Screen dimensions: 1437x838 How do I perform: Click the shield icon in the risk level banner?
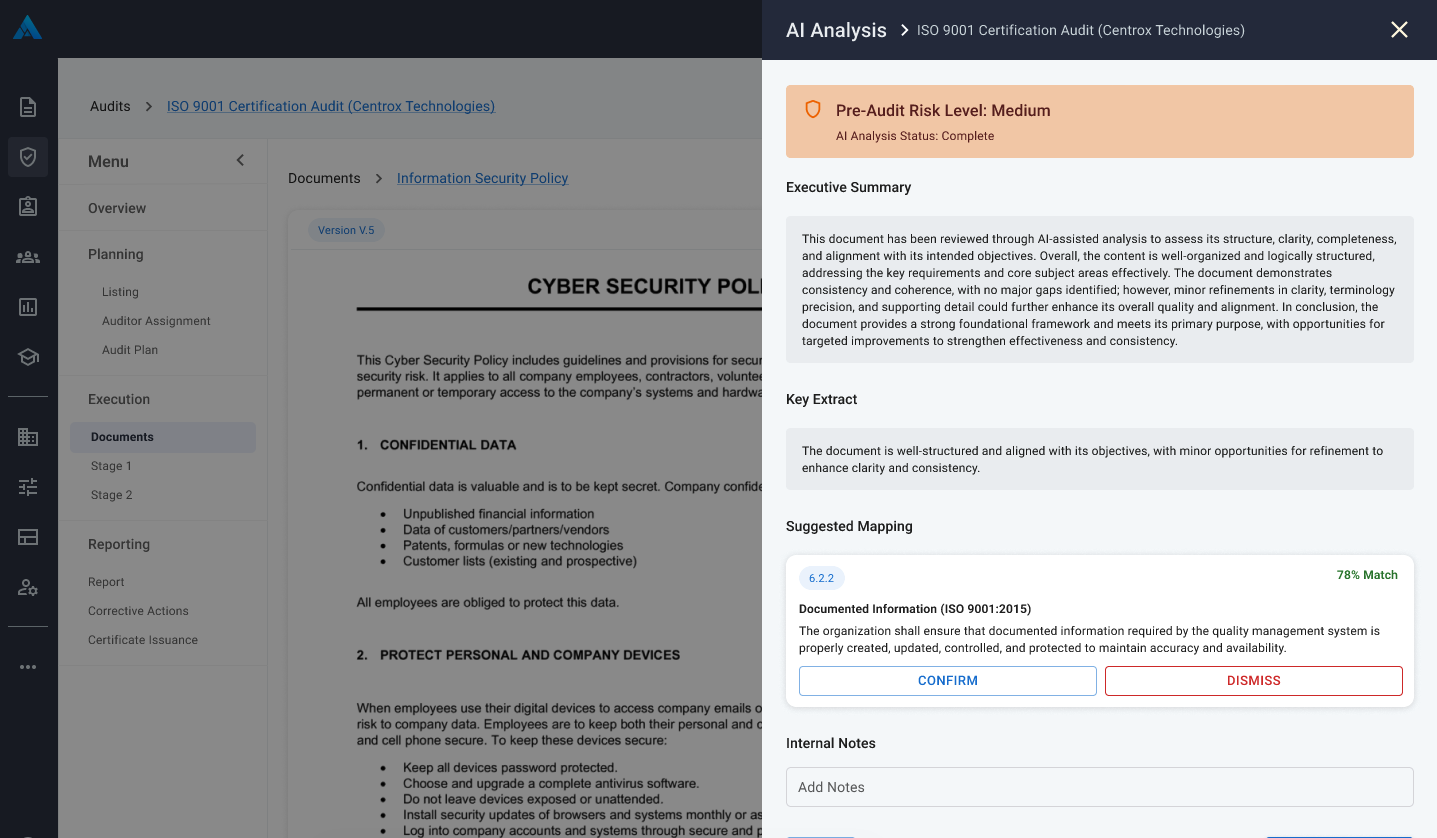(x=813, y=110)
